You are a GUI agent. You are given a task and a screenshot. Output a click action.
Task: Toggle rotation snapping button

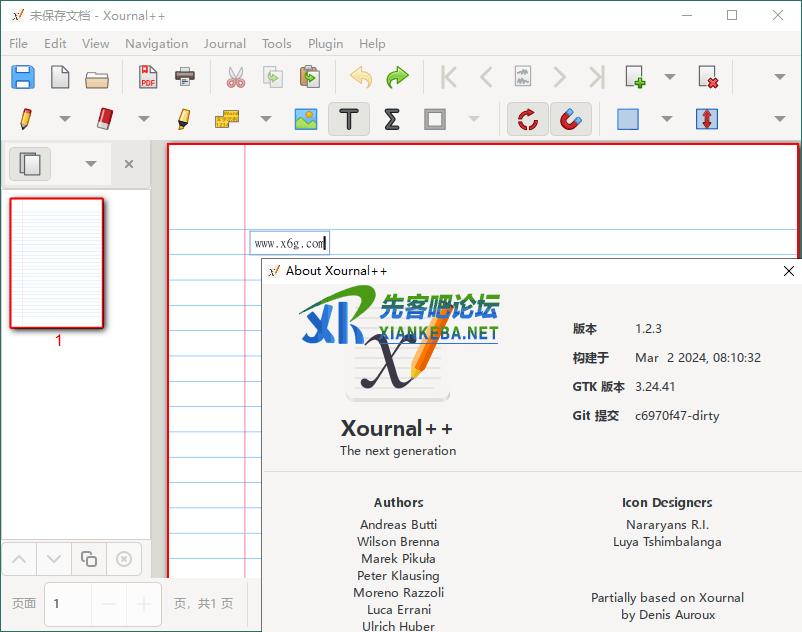point(528,119)
